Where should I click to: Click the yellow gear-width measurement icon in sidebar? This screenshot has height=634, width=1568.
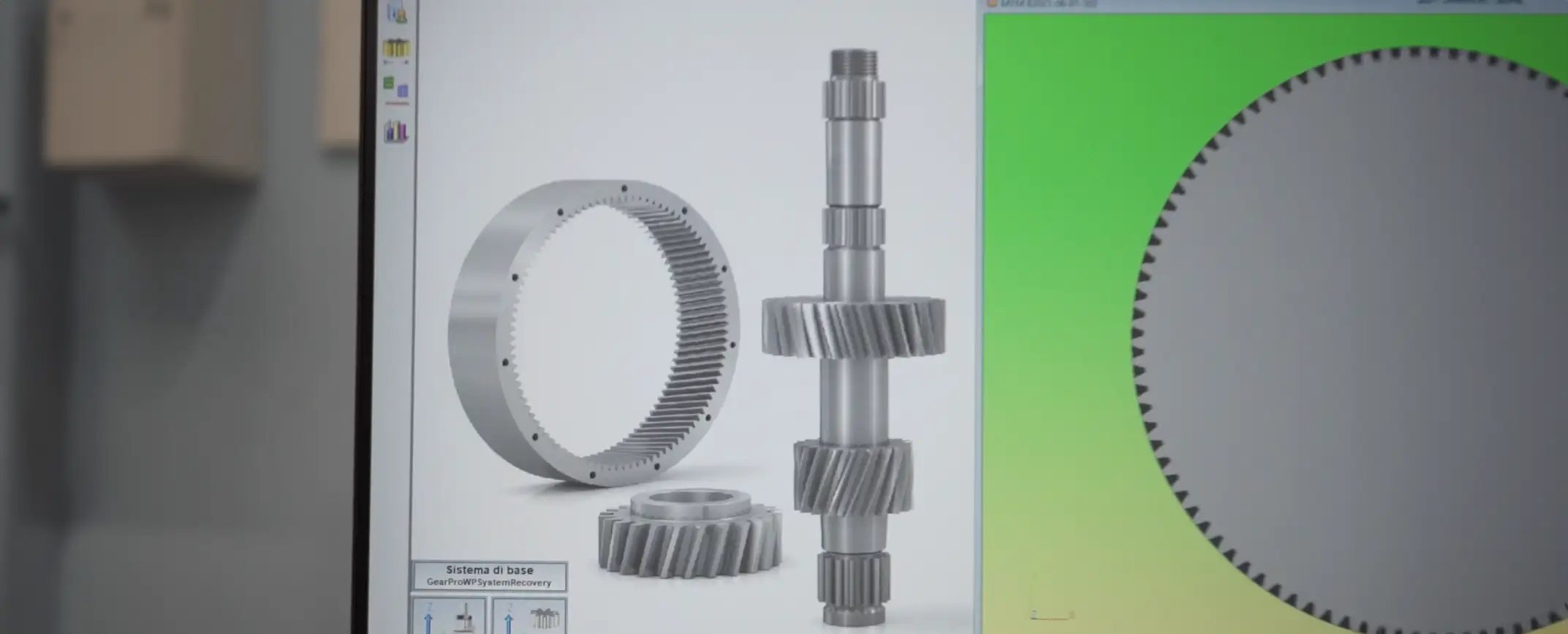(396, 50)
